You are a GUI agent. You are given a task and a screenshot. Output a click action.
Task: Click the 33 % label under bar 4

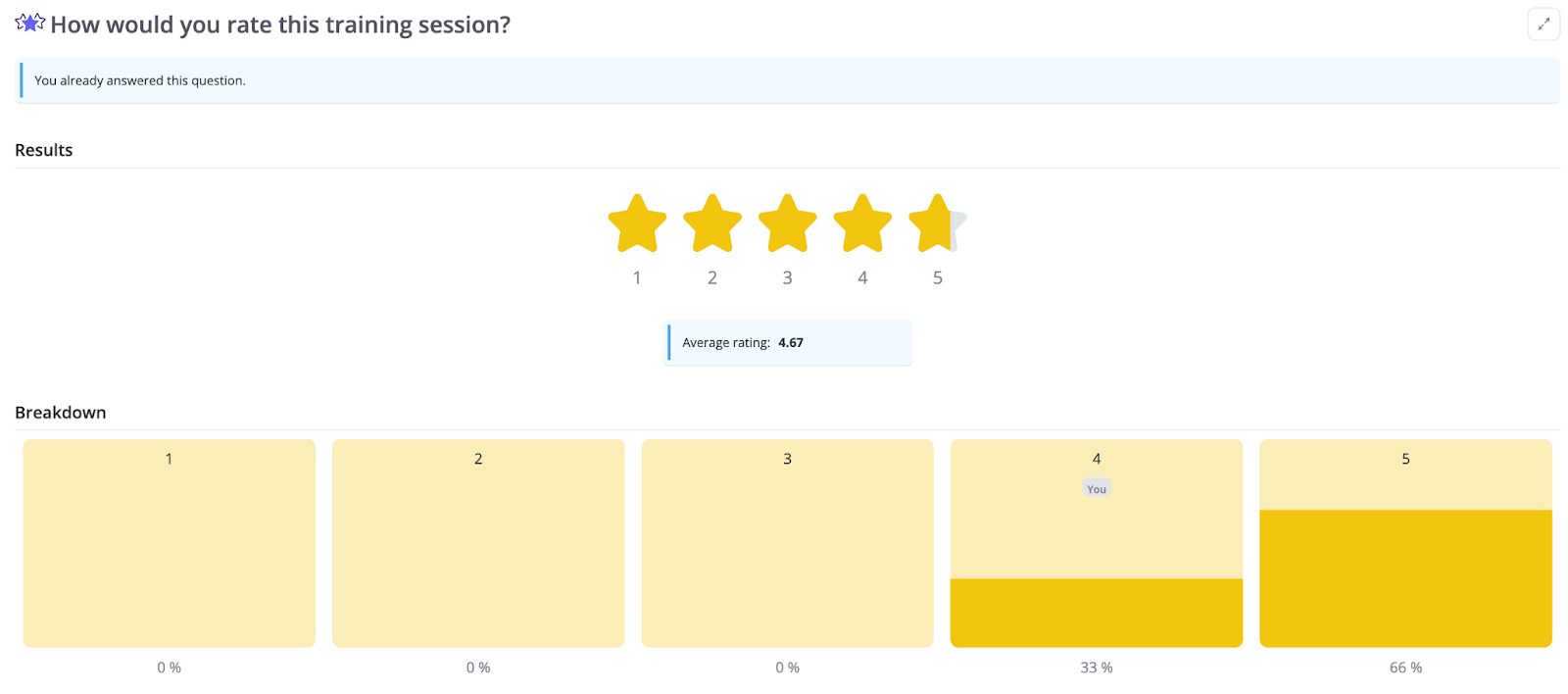point(1096,668)
